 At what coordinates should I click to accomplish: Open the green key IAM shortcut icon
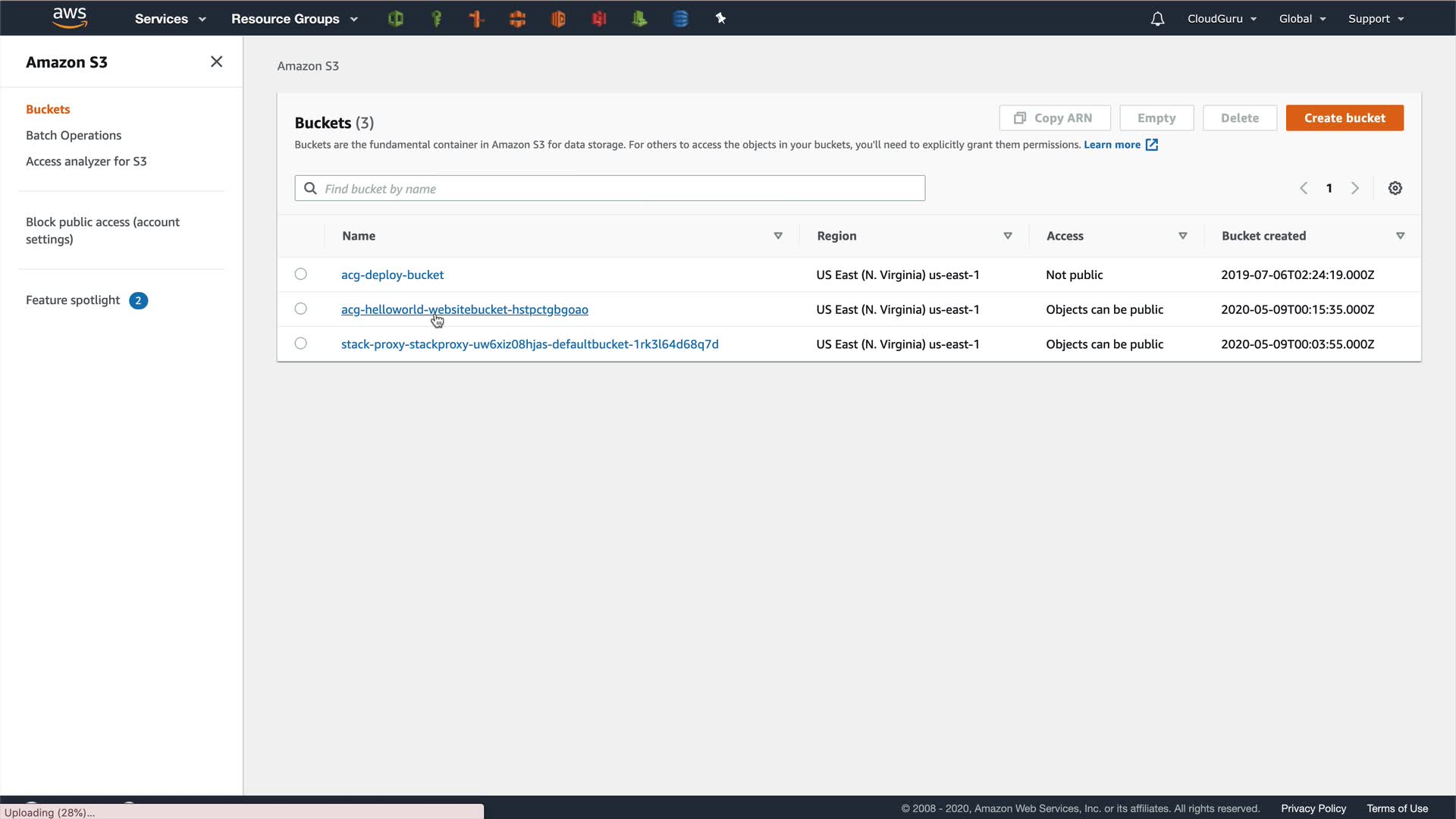[436, 19]
